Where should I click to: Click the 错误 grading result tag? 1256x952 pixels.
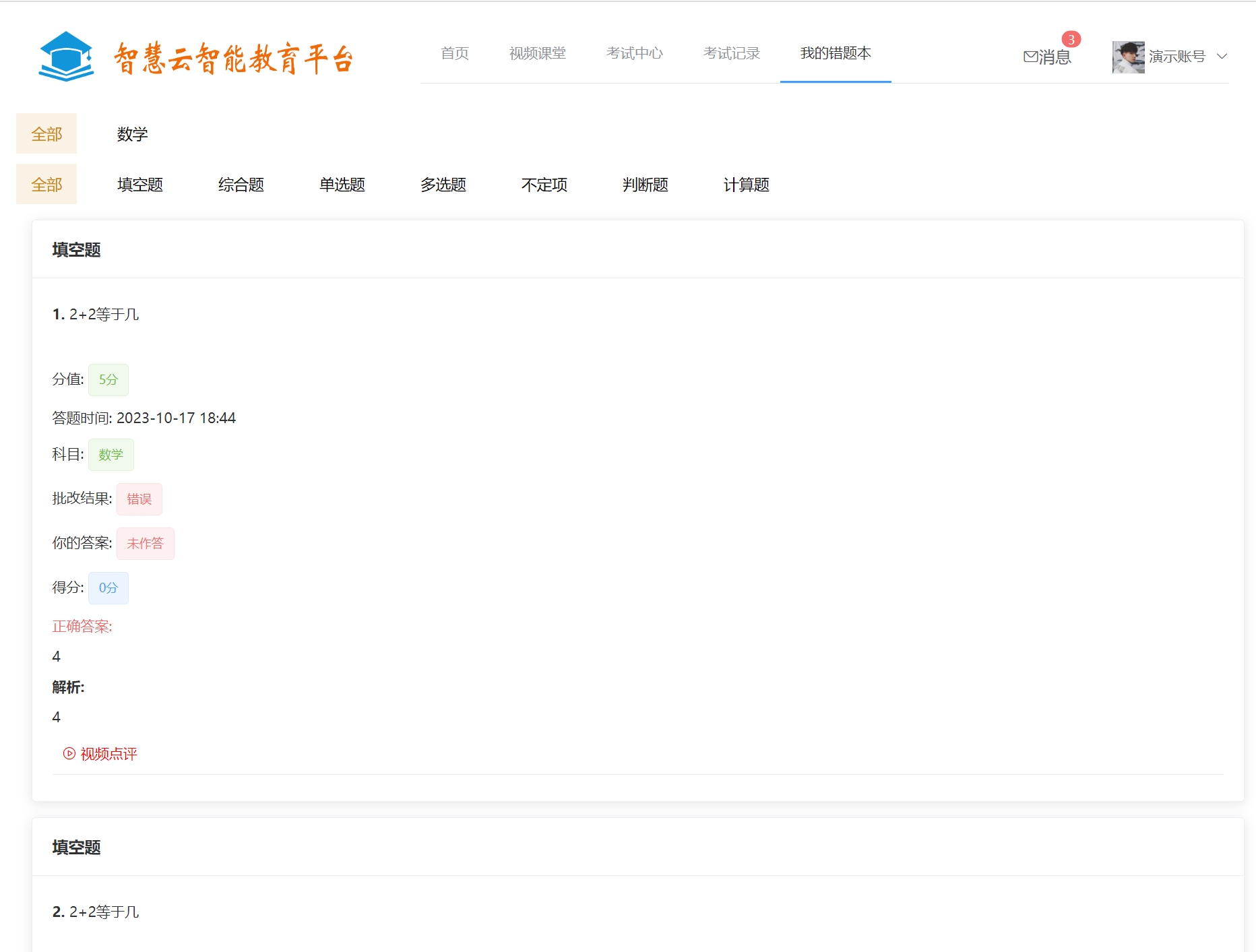click(139, 499)
